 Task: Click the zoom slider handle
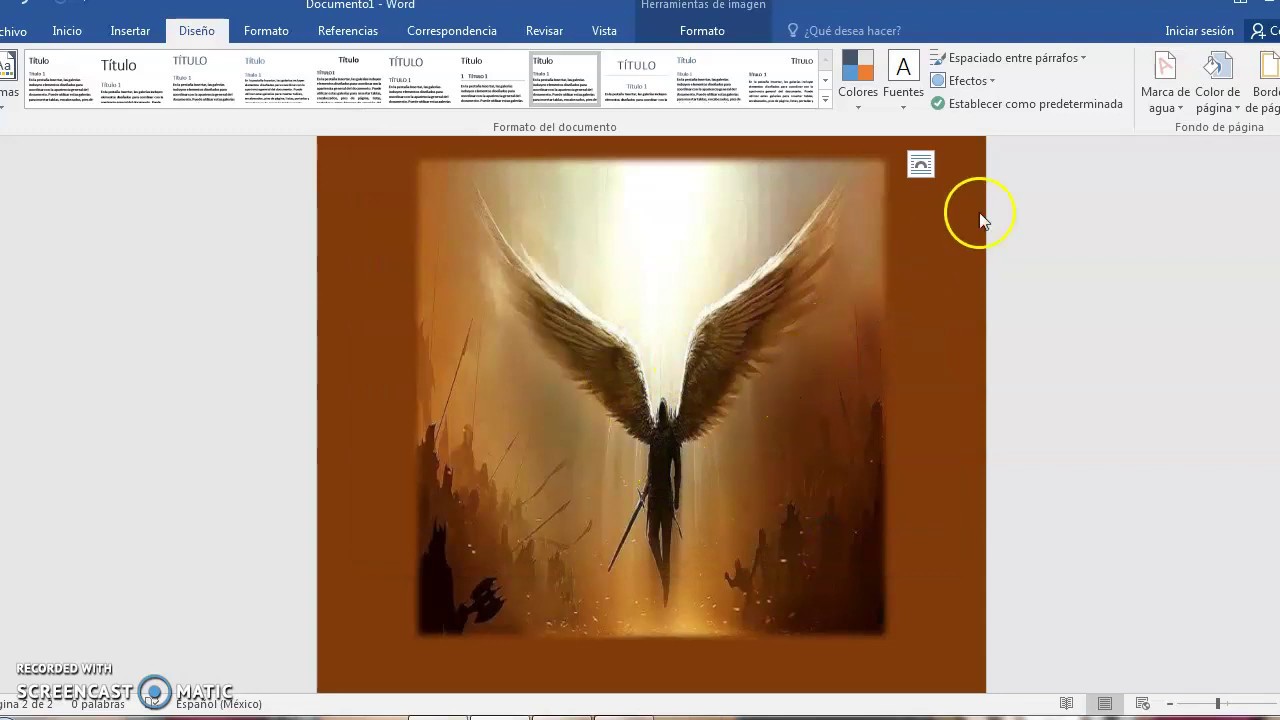click(1217, 704)
